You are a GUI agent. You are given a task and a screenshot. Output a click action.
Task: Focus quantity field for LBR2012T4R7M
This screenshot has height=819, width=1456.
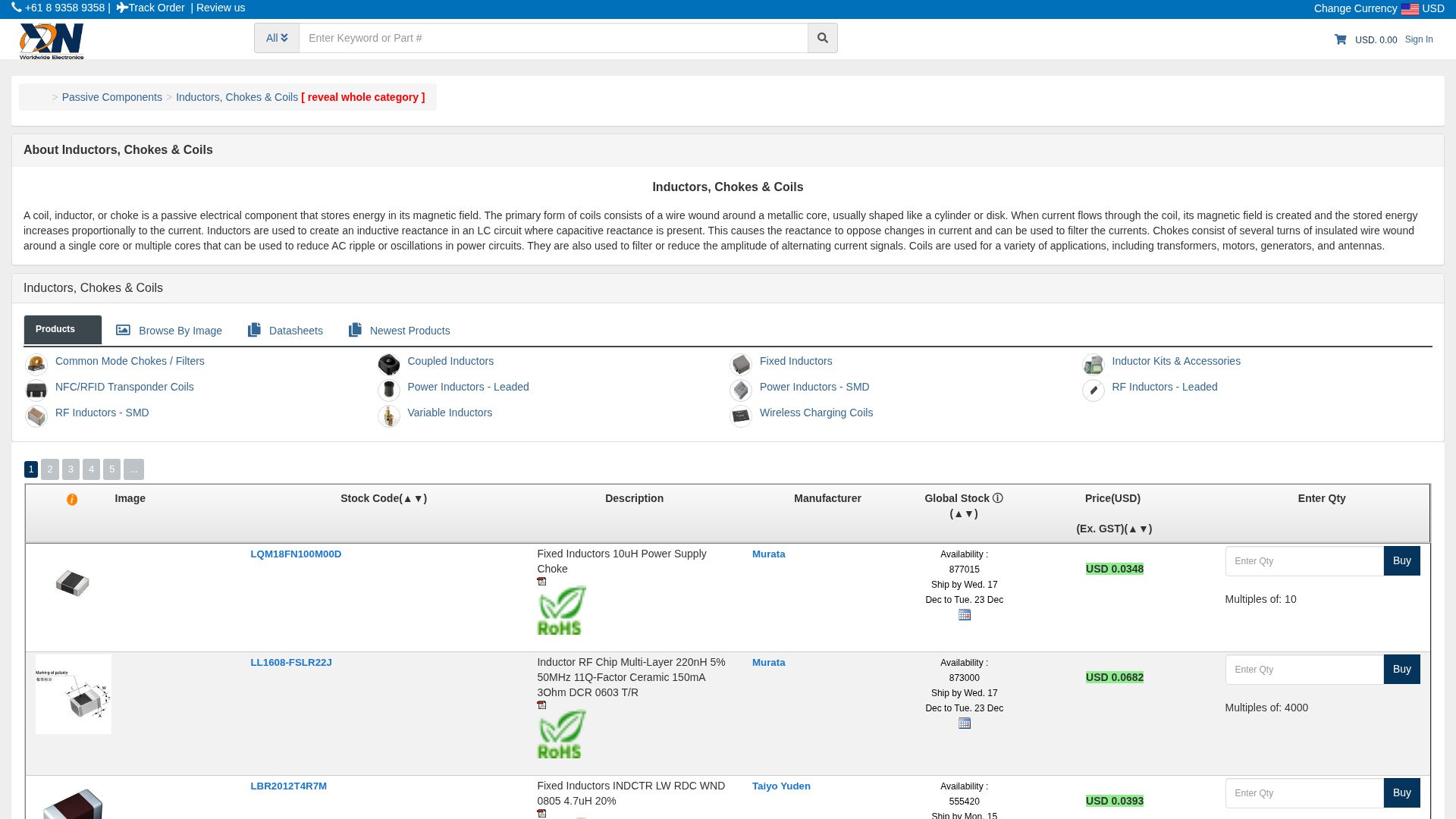(1304, 793)
